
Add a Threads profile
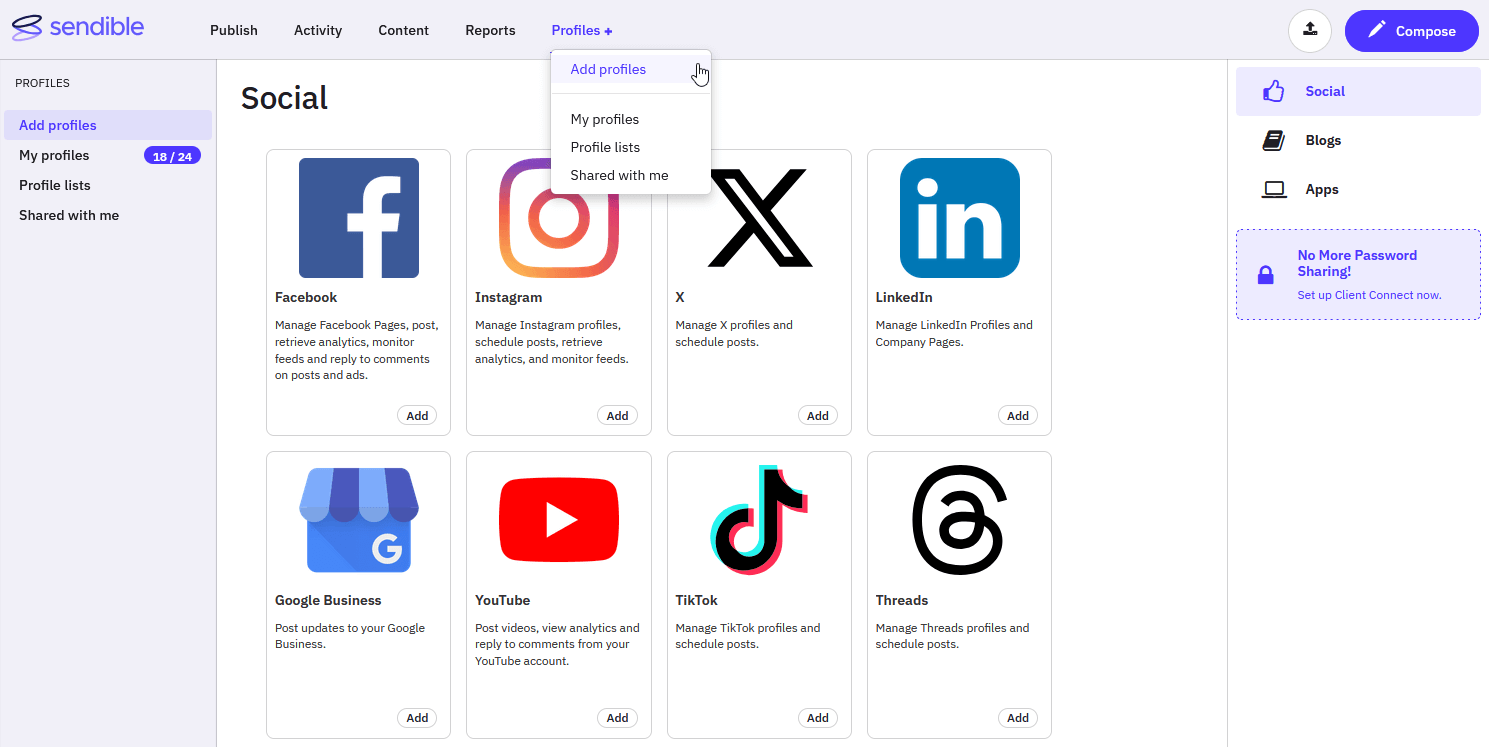pos(1018,718)
